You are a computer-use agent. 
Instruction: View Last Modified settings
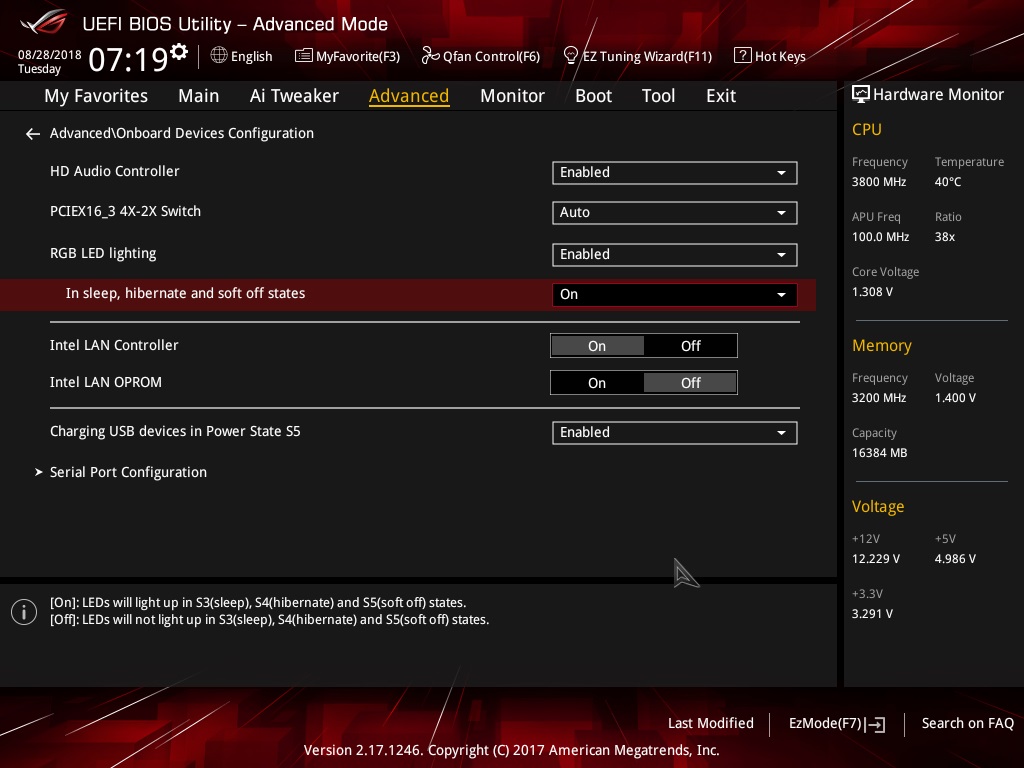[711, 724]
